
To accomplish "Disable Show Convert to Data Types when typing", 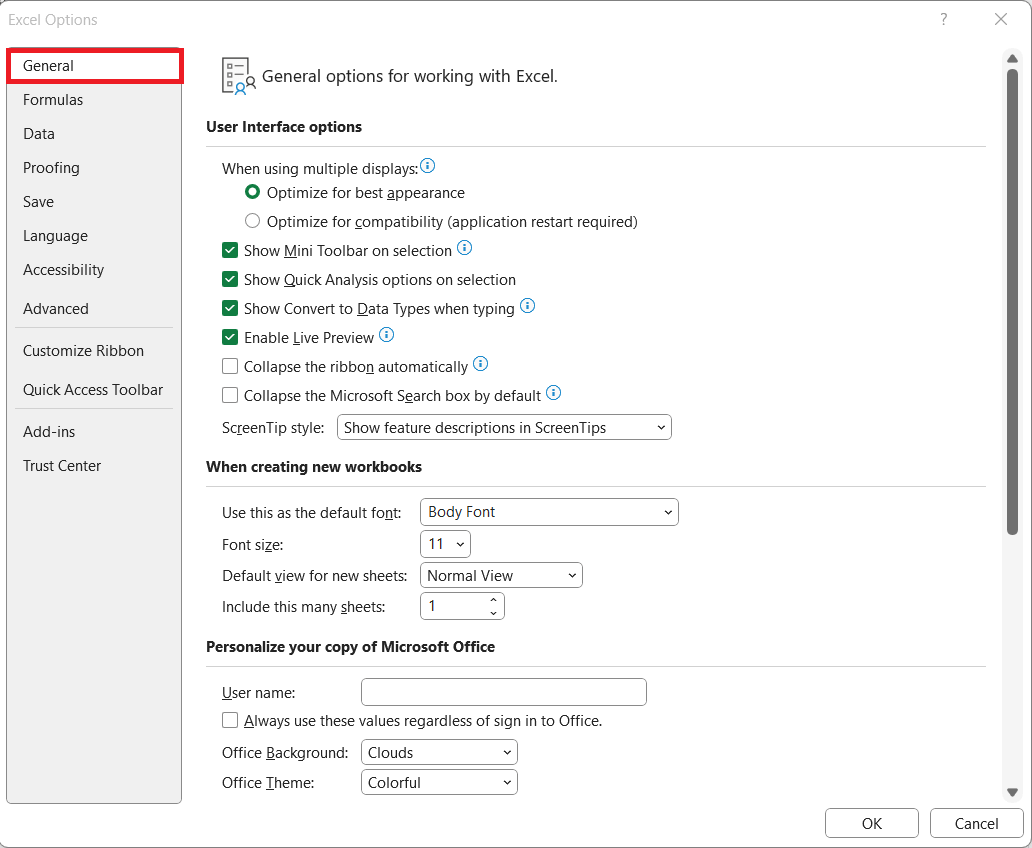I will (x=230, y=308).
